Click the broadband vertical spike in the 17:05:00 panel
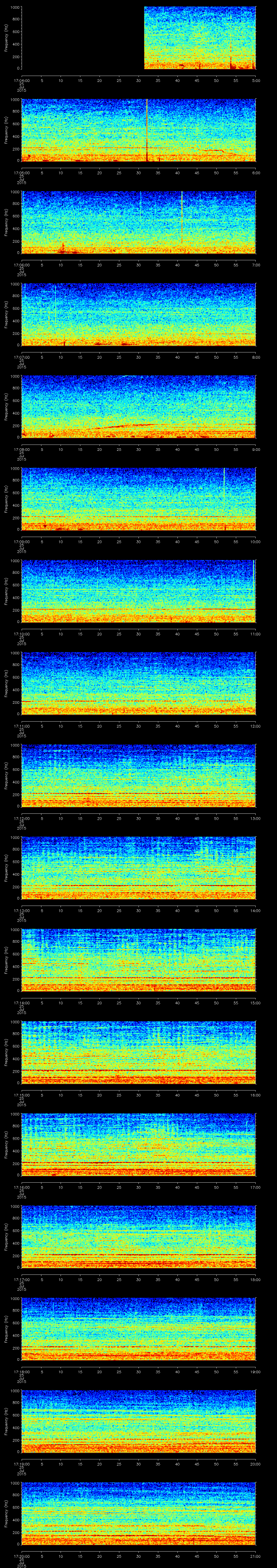277x1568 pixels. 147,130
